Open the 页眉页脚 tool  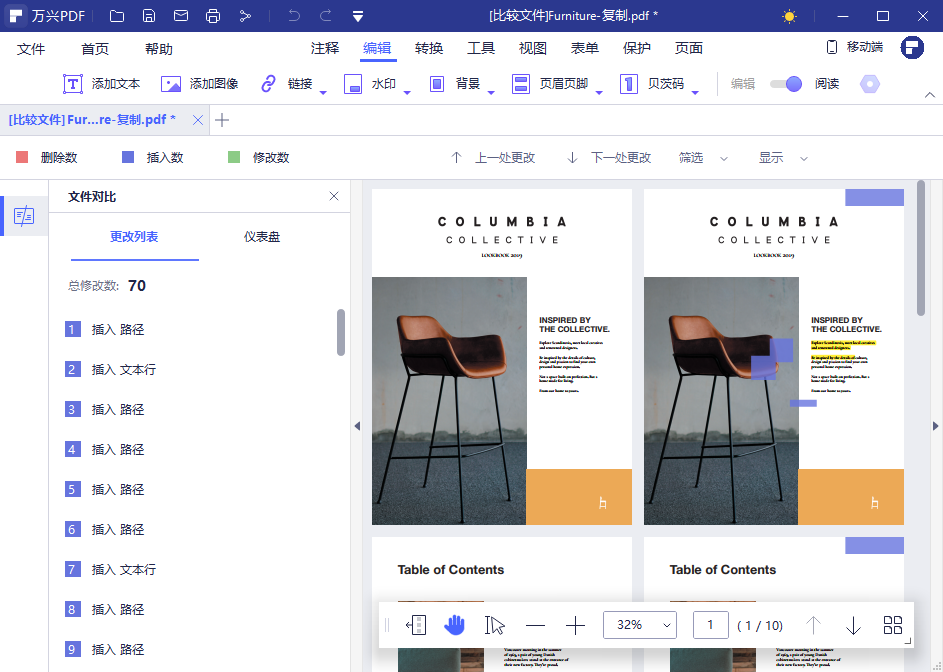pos(552,84)
